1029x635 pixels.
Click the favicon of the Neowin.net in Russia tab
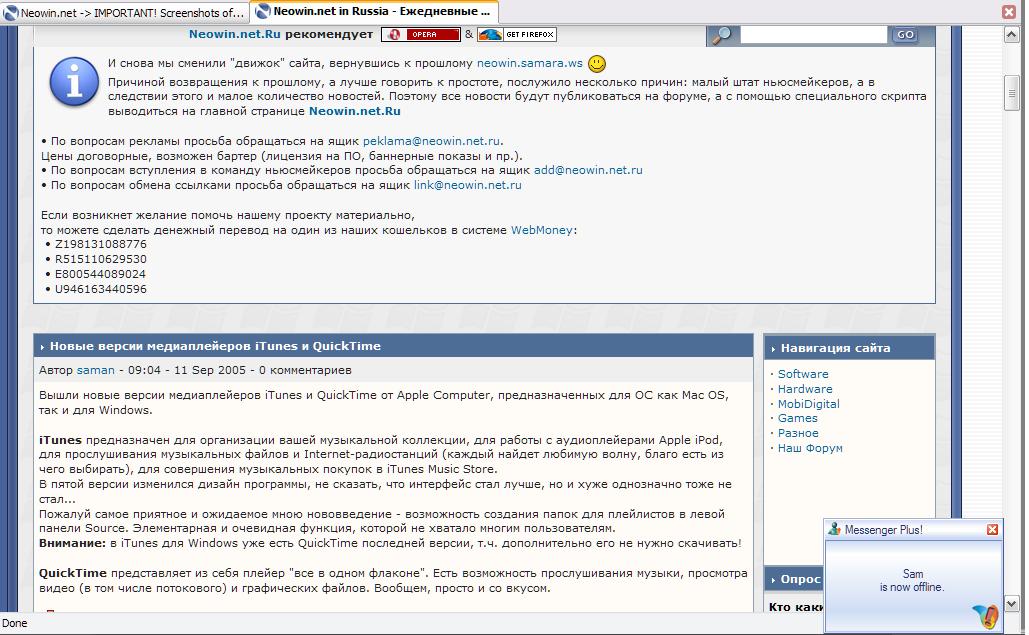263,11
